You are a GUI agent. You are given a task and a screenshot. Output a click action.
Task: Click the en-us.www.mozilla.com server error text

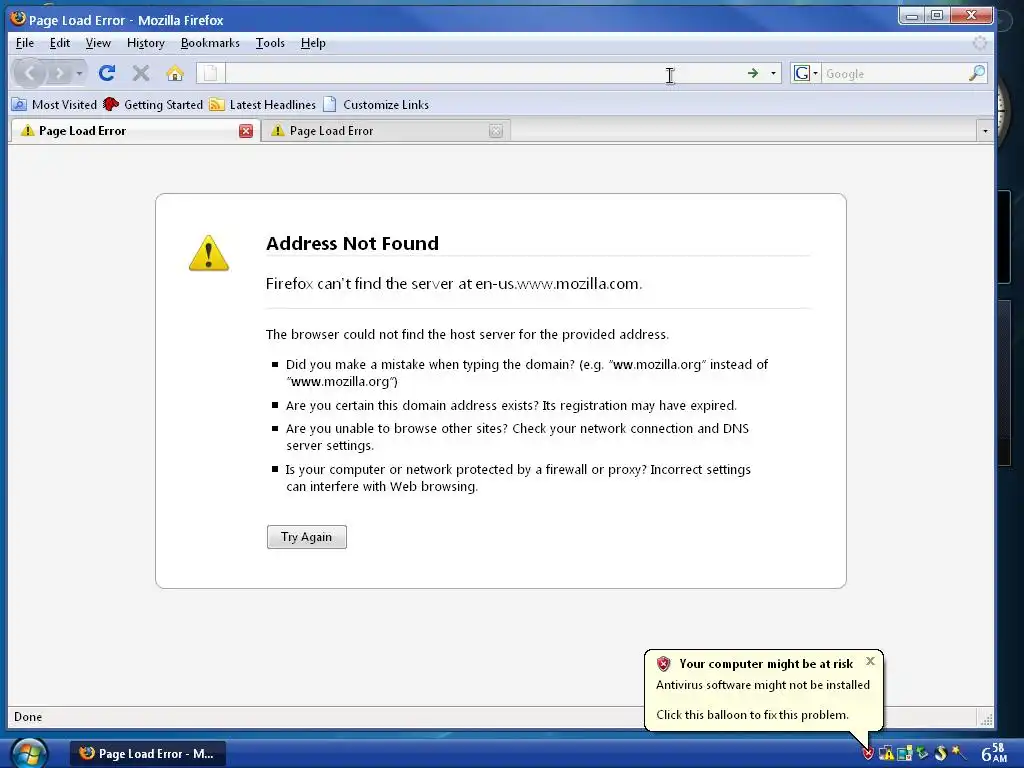pos(454,283)
